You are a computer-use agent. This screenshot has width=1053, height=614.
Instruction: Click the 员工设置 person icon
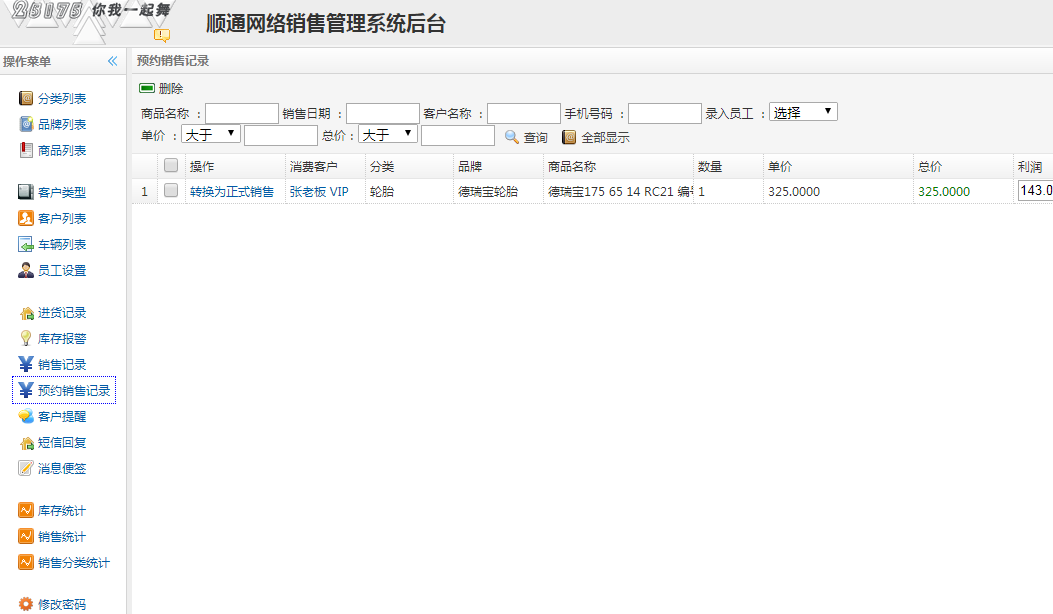tap(26, 270)
